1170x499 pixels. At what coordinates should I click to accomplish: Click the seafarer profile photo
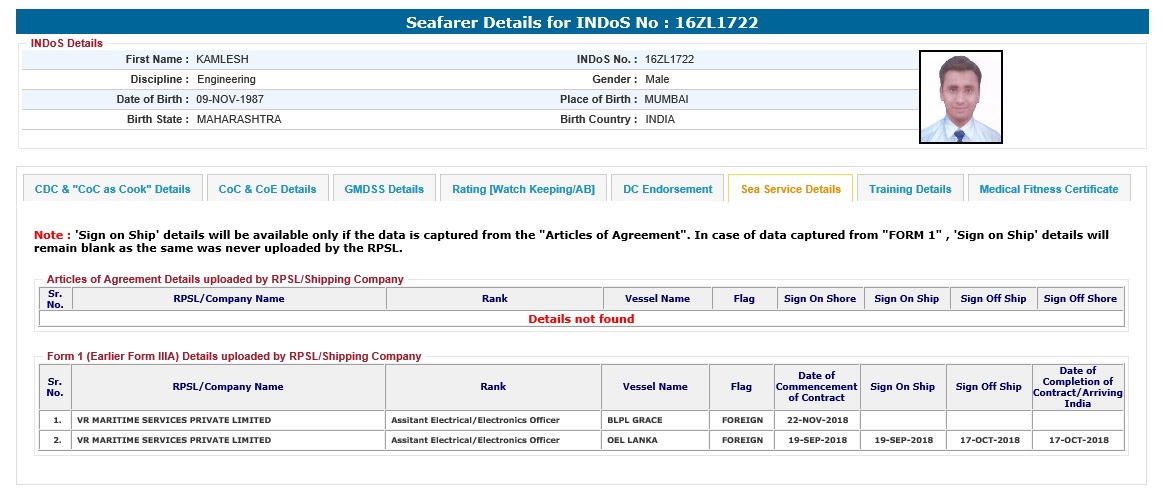tap(960, 97)
